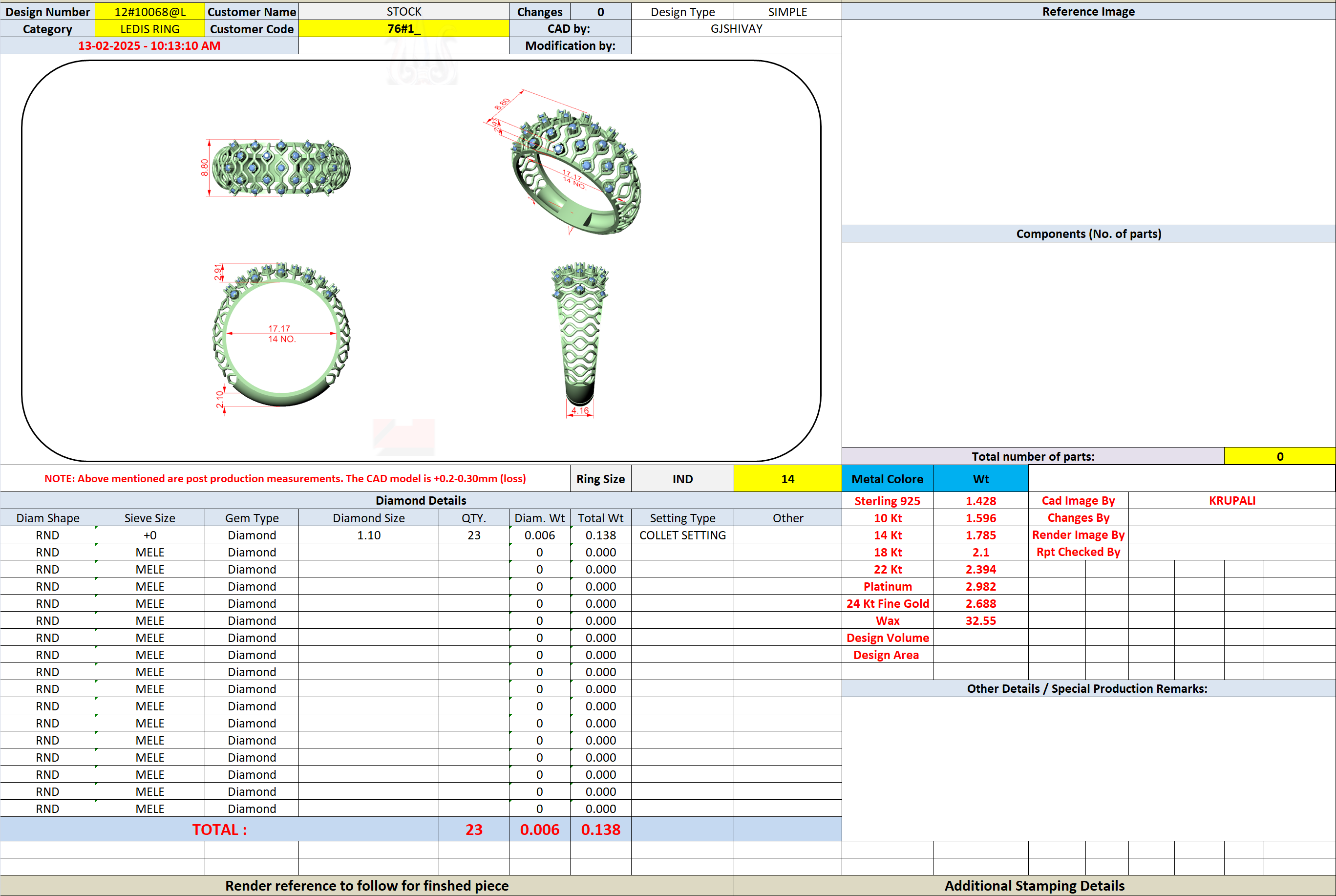Select the LEDIS RING category cell
Image resolution: width=1336 pixels, height=896 pixels.
click(x=149, y=28)
